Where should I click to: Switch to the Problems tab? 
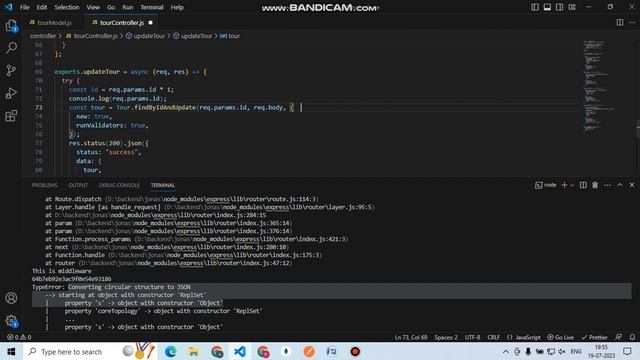(44, 185)
